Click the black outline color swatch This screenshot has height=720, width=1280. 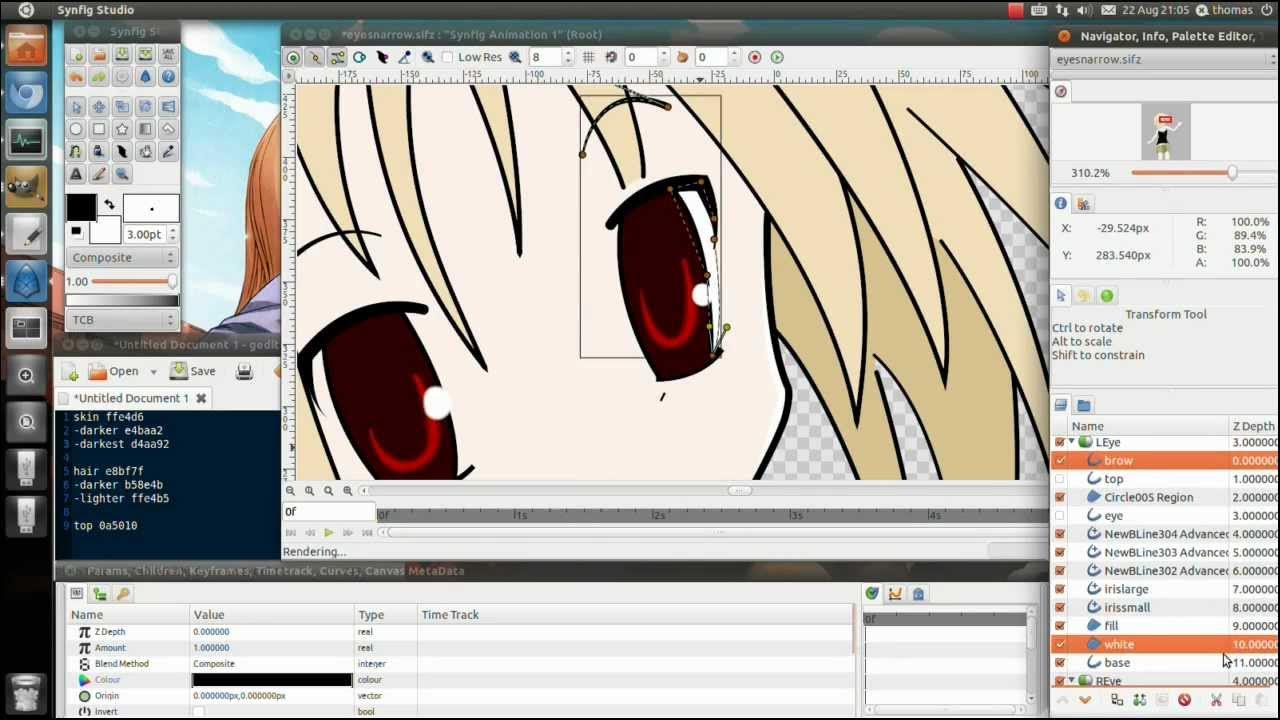pos(81,207)
